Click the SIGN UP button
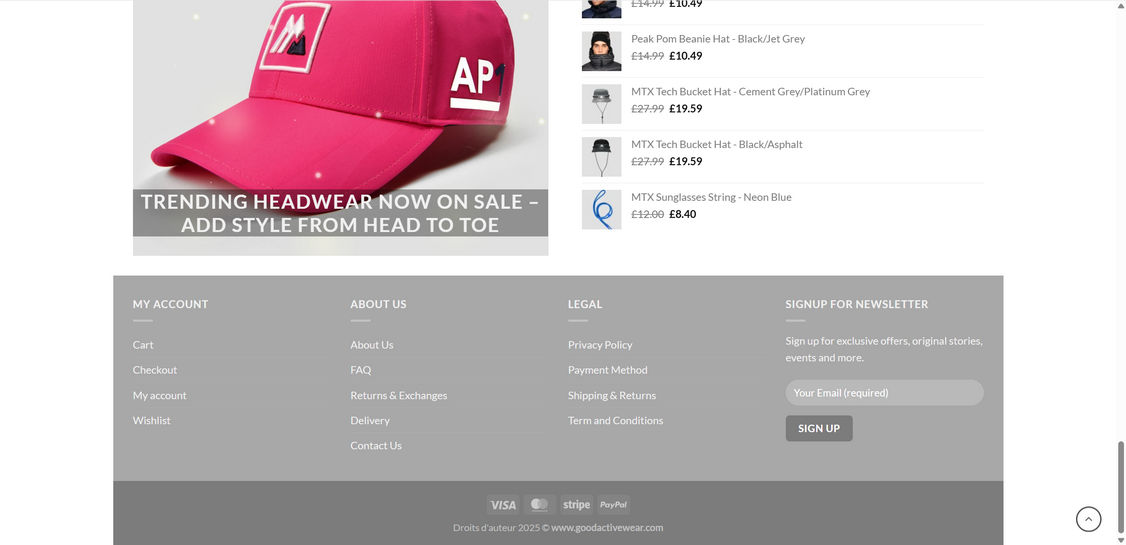Screen dimensions: 1126x545 pyautogui.click(x=819, y=428)
